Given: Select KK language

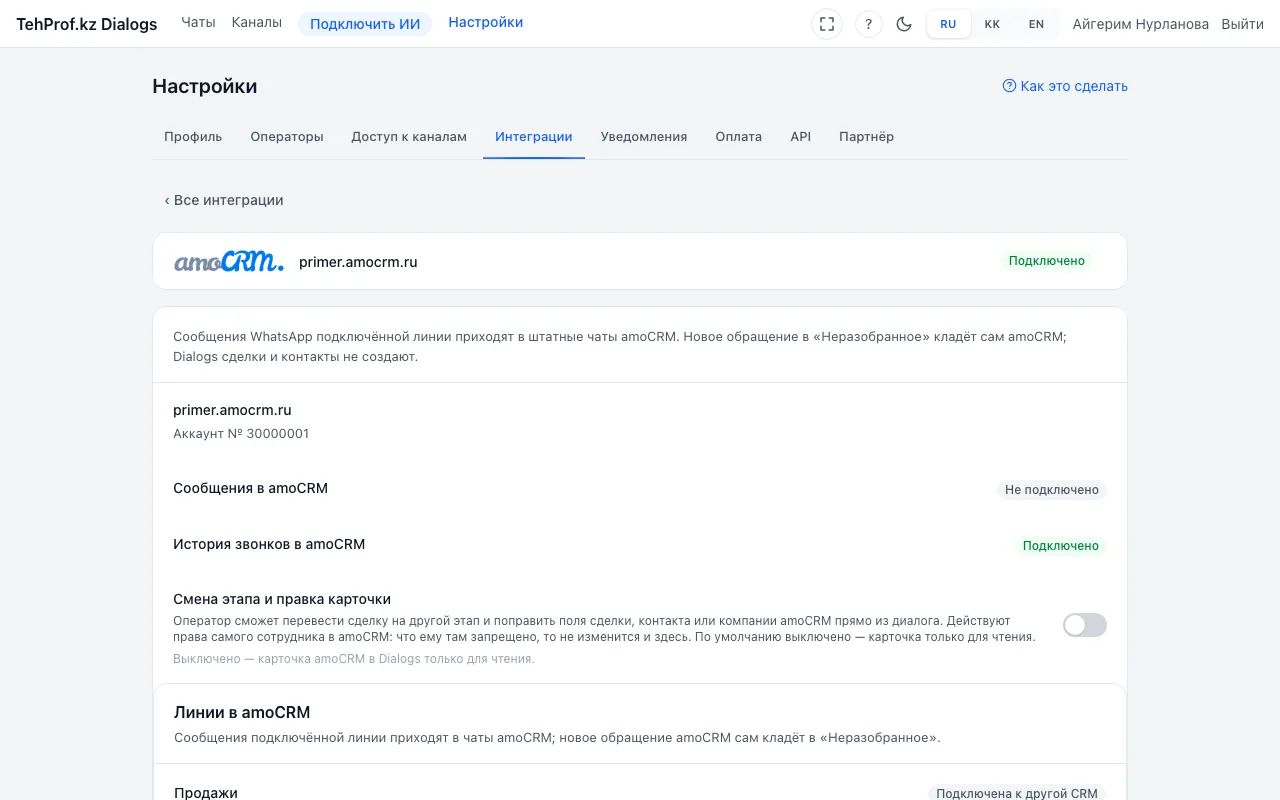Looking at the screenshot, I should (992, 24).
